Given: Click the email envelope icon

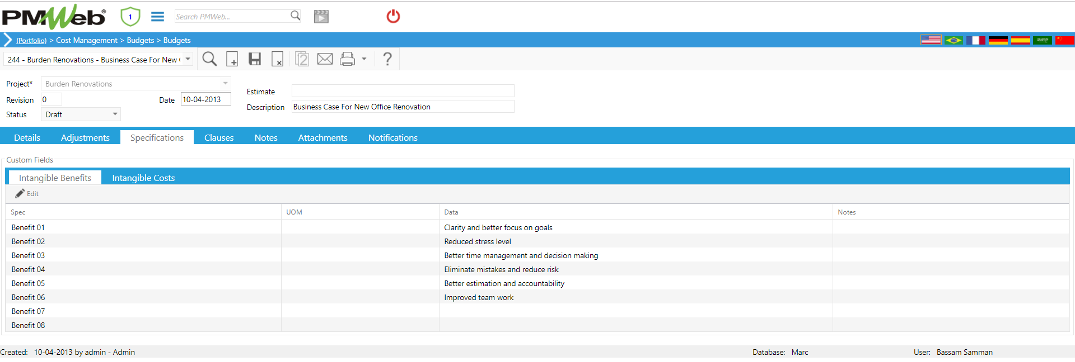Looking at the screenshot, I should (324, 60).
